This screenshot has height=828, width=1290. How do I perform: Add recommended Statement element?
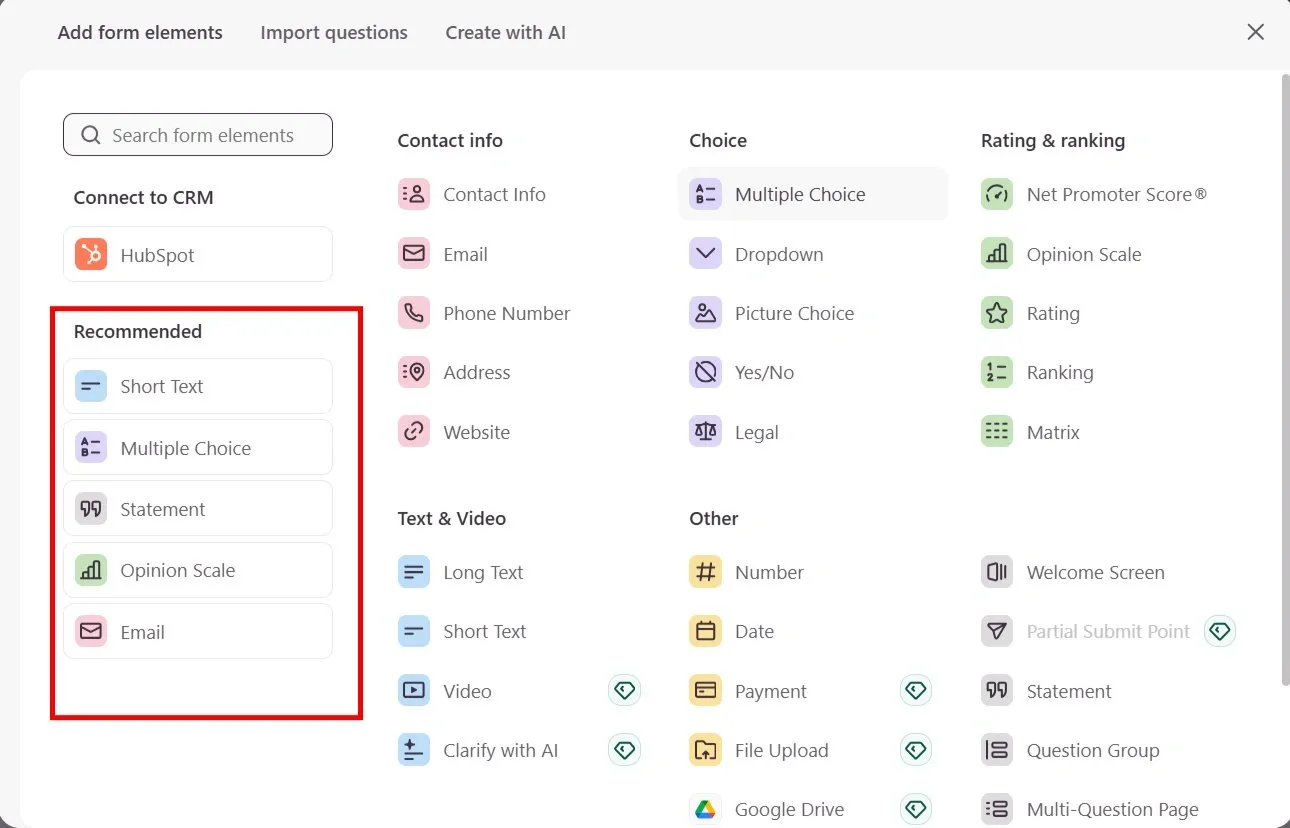[198, 509]
